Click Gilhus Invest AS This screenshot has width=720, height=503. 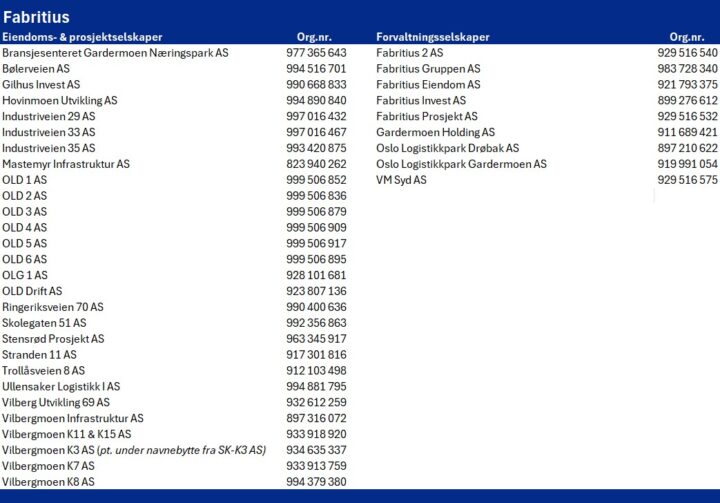[x=41, y=85]
